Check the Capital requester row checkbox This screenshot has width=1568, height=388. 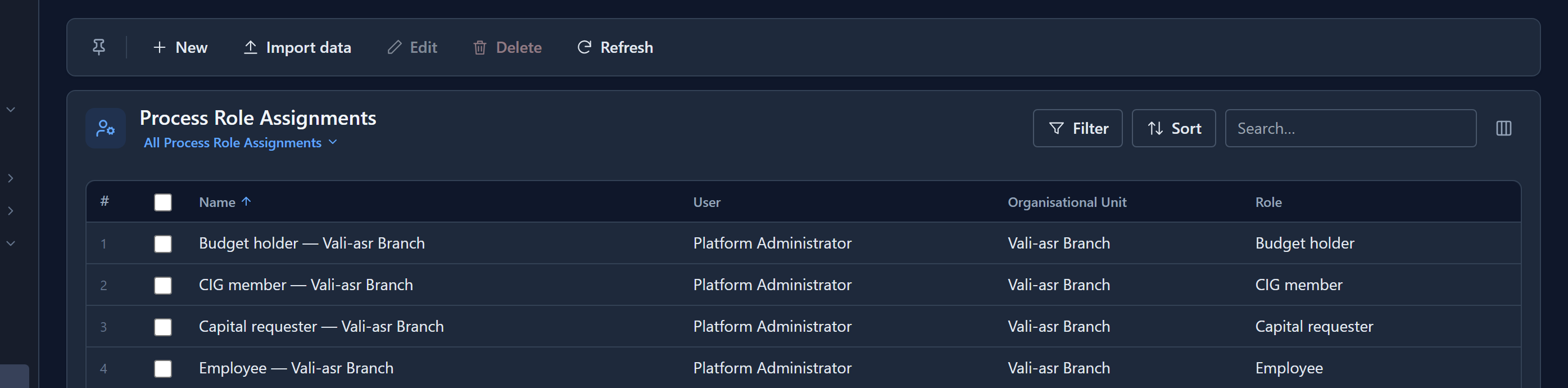[162, 327]
